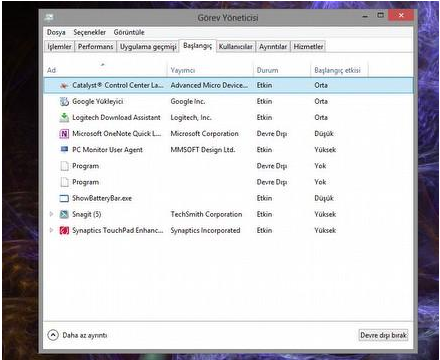440x360 pixels.
Task: Open the Dosya menu
Action: click(x=56, y=32)
